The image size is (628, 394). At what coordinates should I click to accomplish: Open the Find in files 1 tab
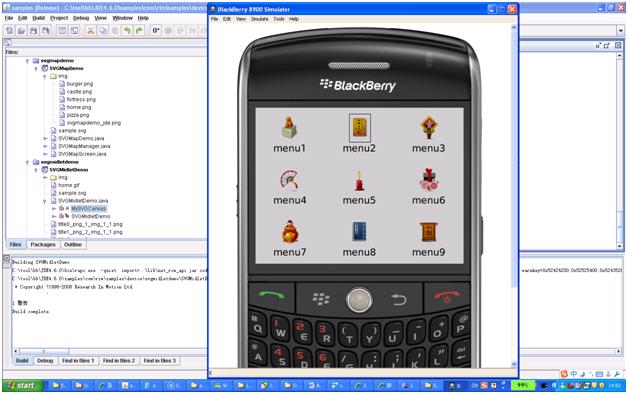pos(78,361)
